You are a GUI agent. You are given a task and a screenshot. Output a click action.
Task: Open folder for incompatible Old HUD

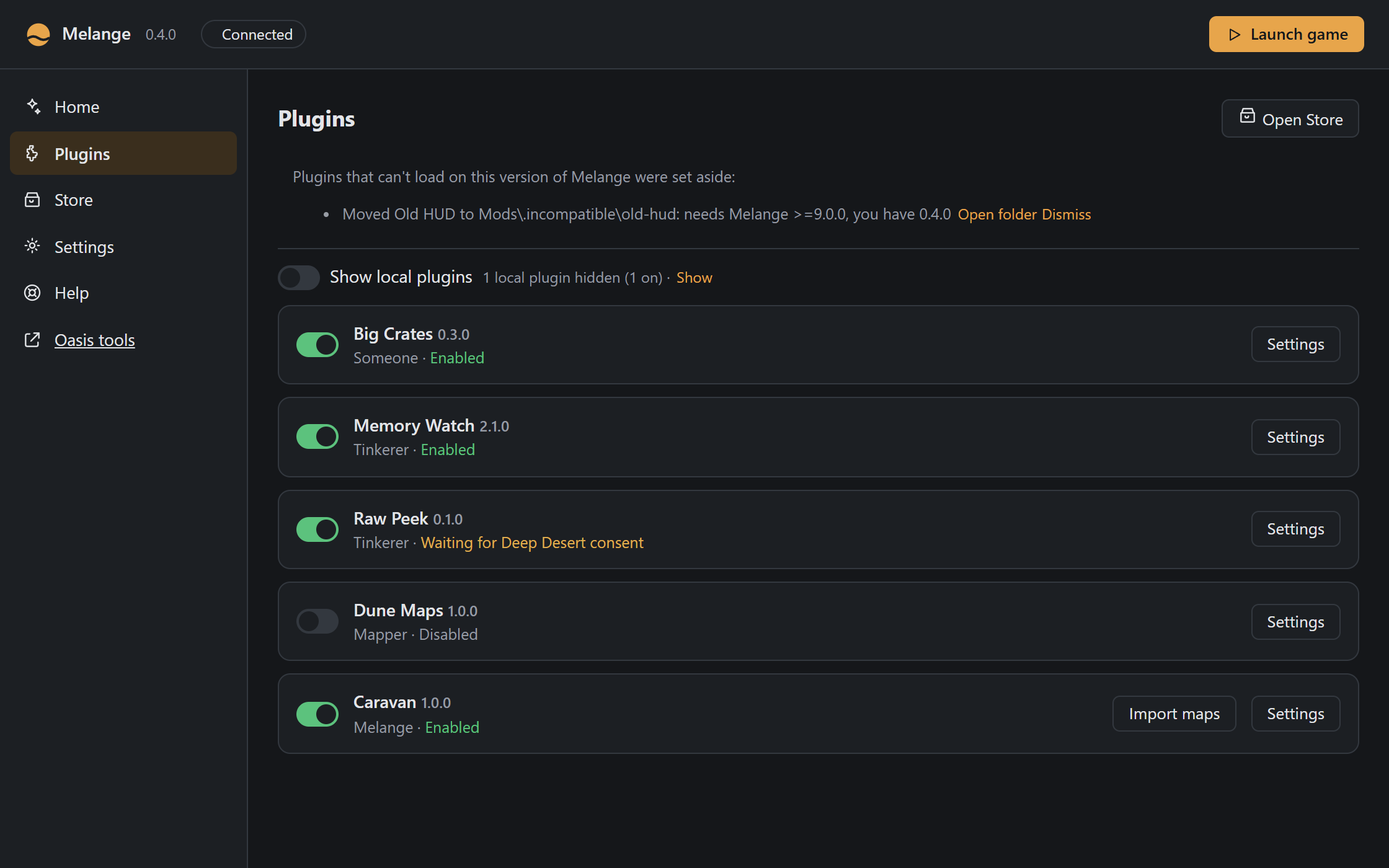pos(997,214)
